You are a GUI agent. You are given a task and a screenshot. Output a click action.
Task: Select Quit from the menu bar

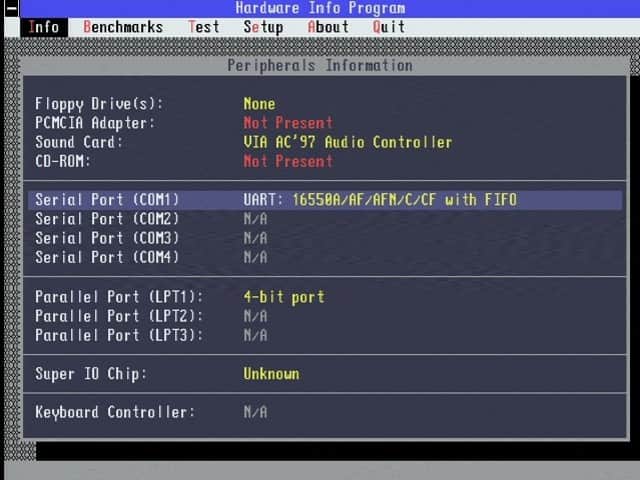pyautogui.click(x=389, y=27)
